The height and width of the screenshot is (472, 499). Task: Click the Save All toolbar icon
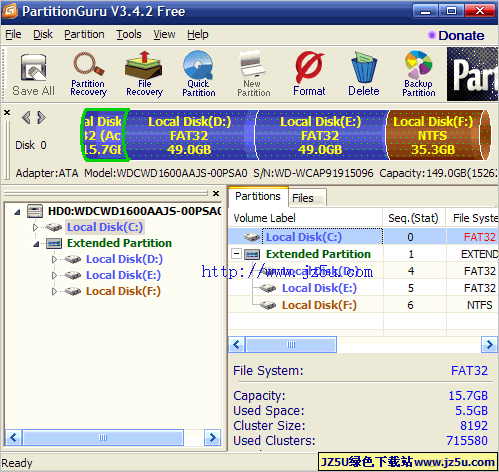coord(33,75)
